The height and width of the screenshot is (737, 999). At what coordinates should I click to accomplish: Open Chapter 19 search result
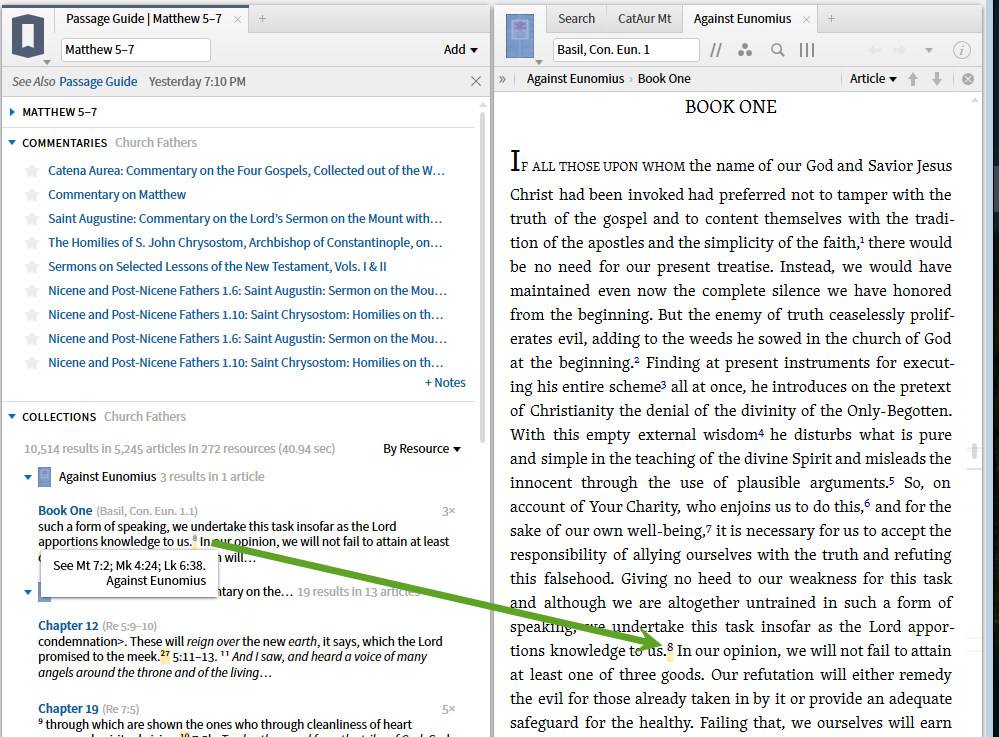click(x=68, y=709)
